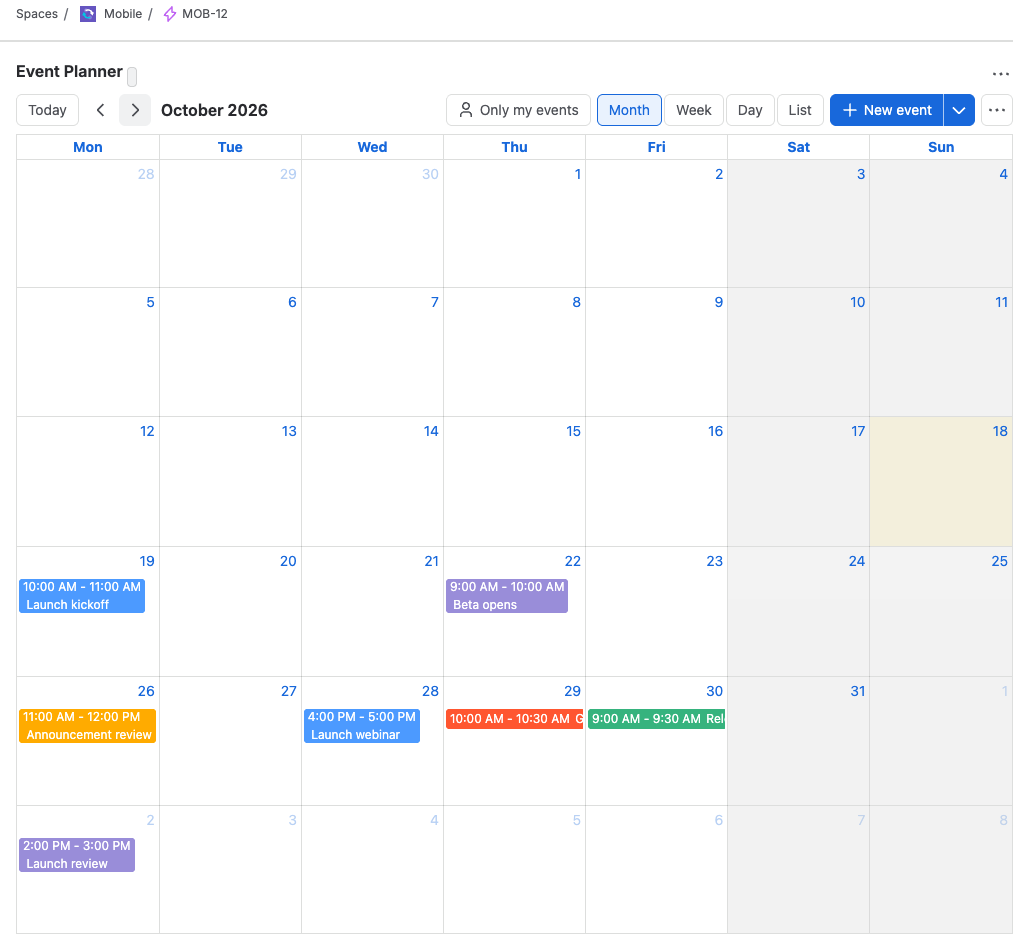This screenshot has height=940, width=1025.
Task: Select day number 15
Action: 573,431
